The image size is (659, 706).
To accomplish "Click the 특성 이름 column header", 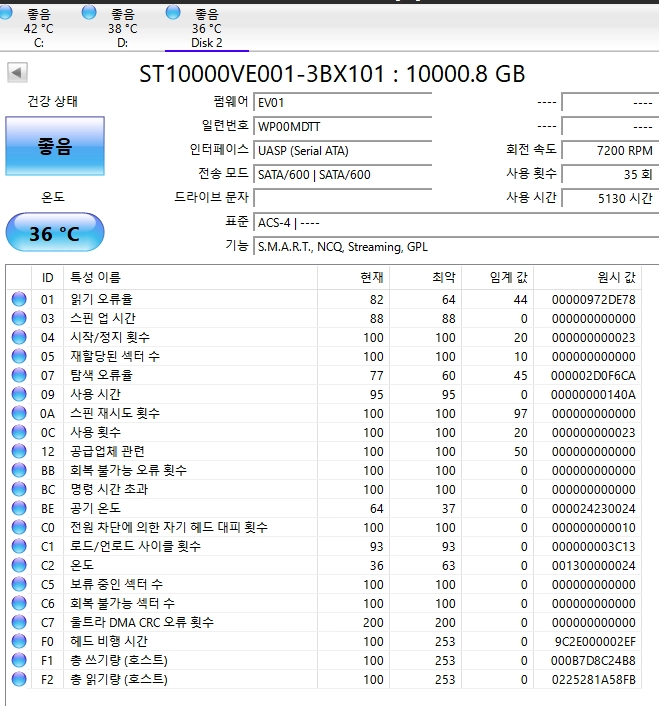I will 190,277.
